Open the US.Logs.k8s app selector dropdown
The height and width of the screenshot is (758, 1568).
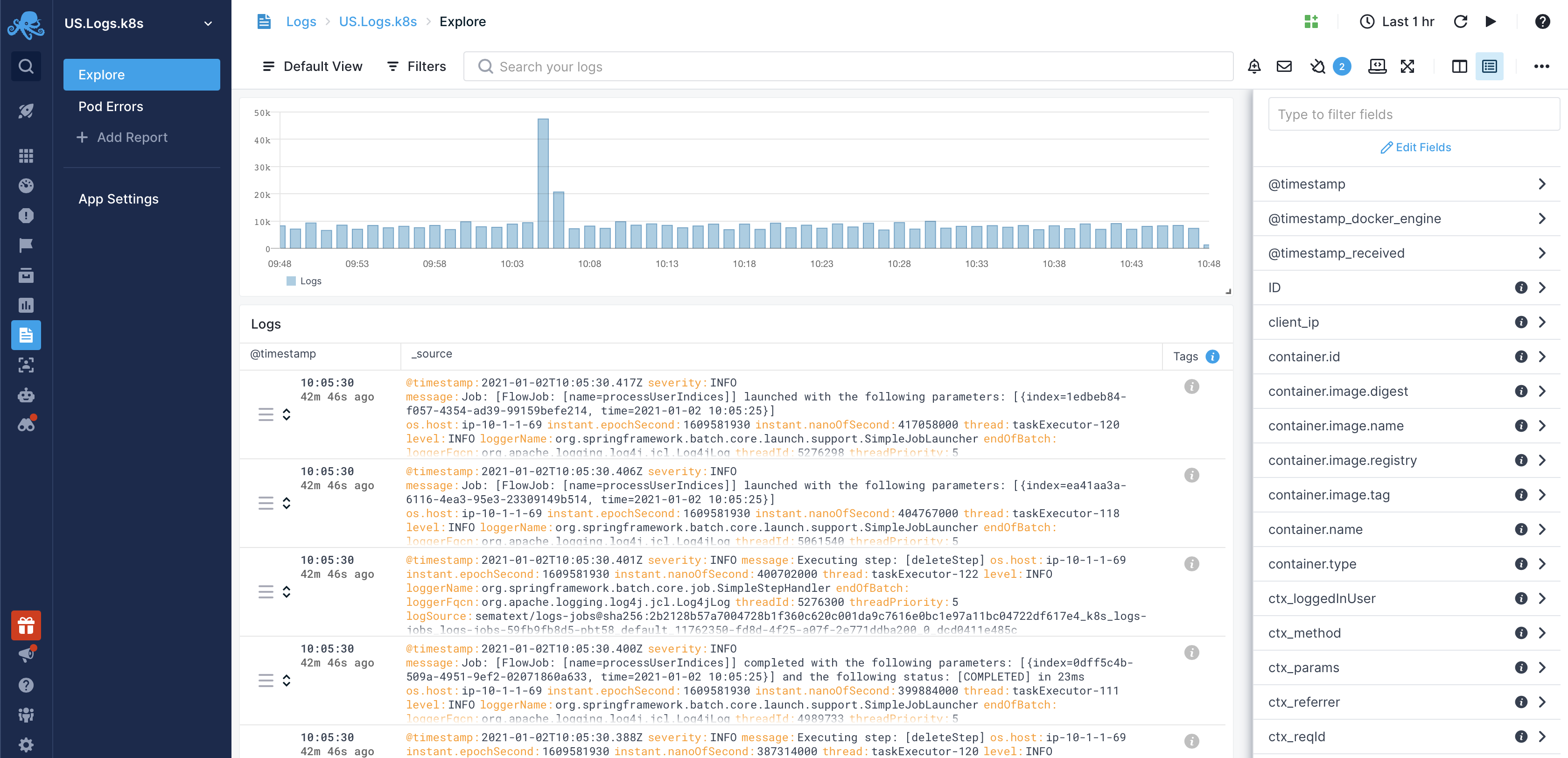[140, 24]
